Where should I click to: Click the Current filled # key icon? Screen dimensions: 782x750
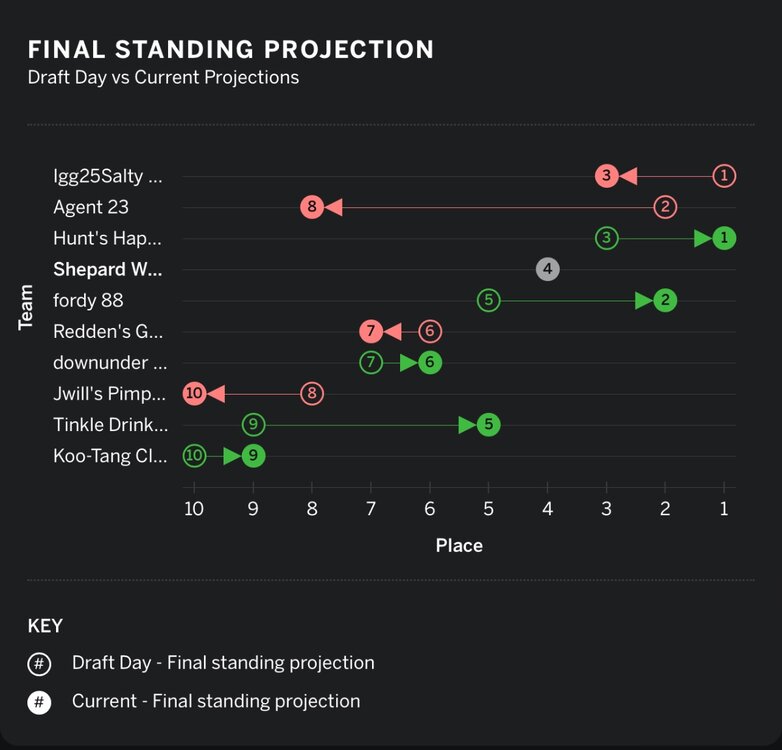click(39, 702)
